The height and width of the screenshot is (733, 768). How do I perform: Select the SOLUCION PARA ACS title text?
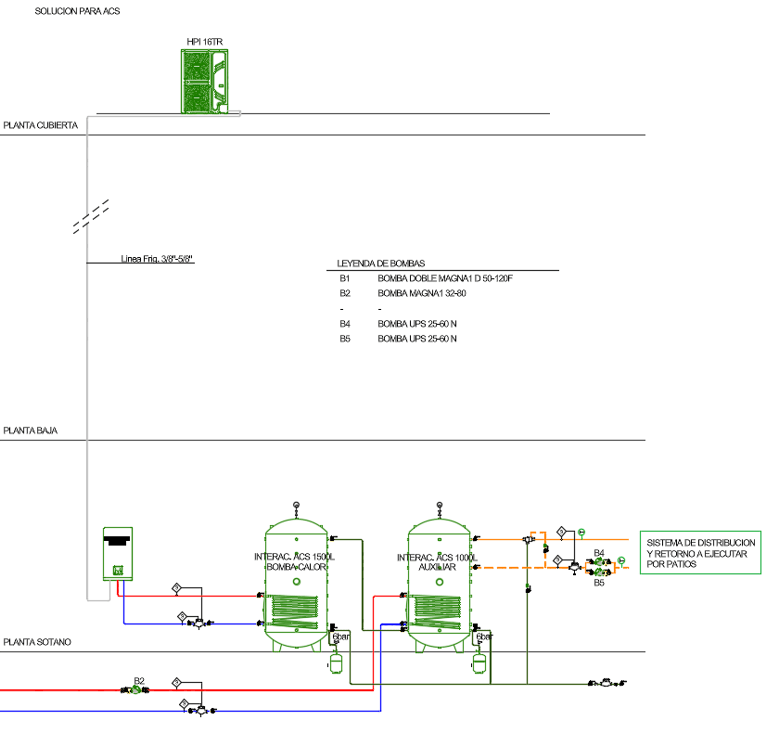(77, 11)
